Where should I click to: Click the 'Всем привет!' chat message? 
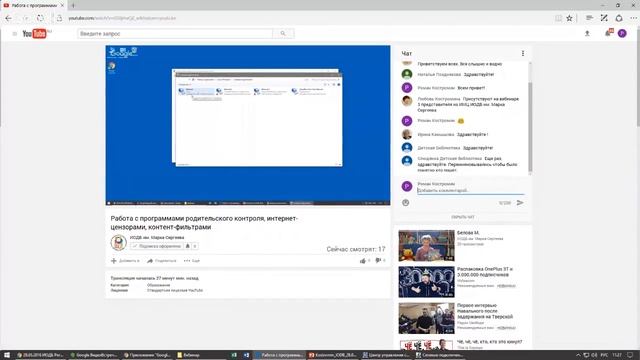tap(471, 88)
